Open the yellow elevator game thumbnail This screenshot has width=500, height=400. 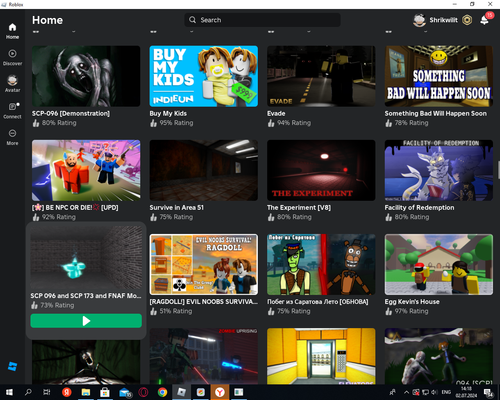click(321, 356)
